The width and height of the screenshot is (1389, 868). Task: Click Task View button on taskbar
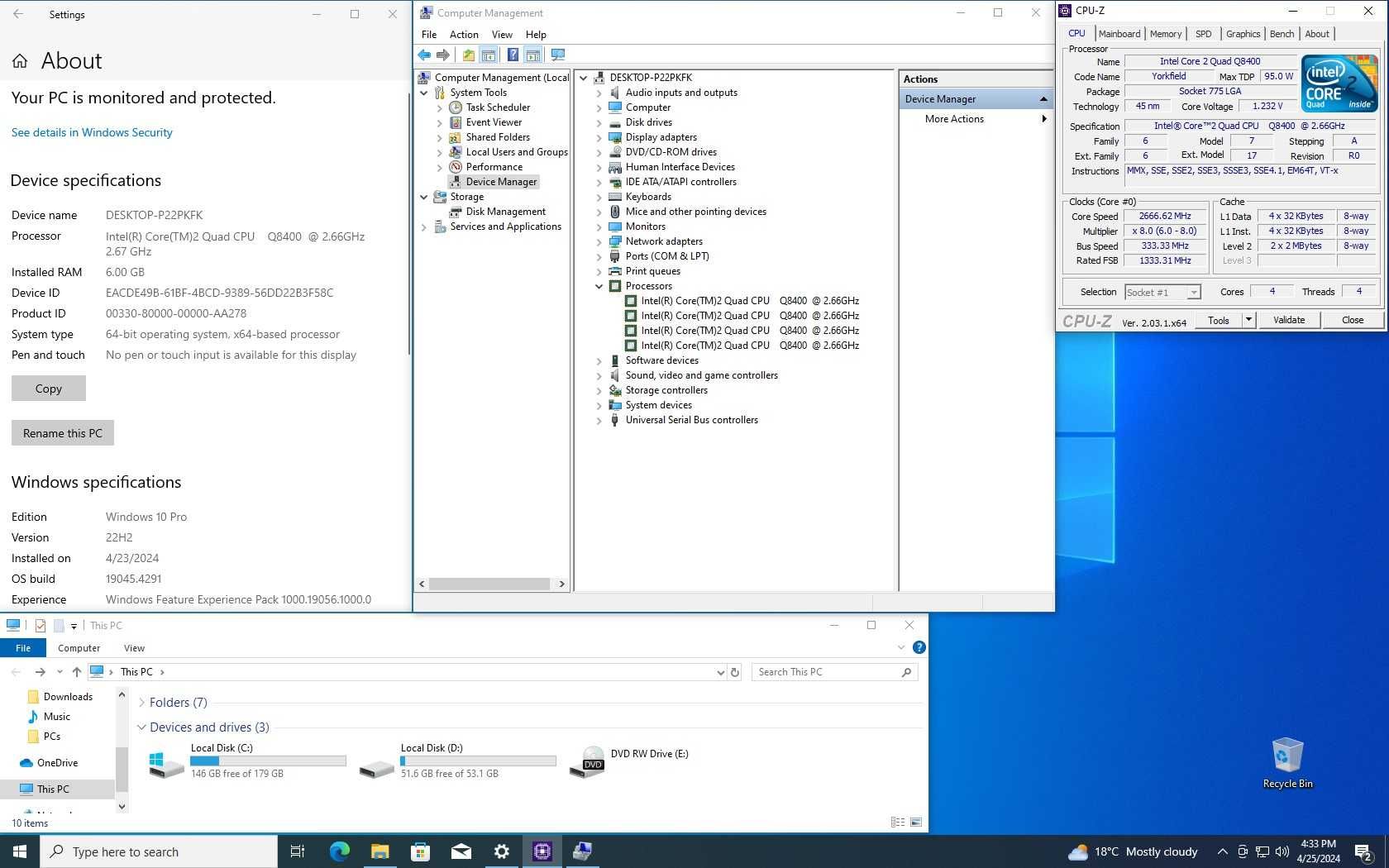point(298,851)
